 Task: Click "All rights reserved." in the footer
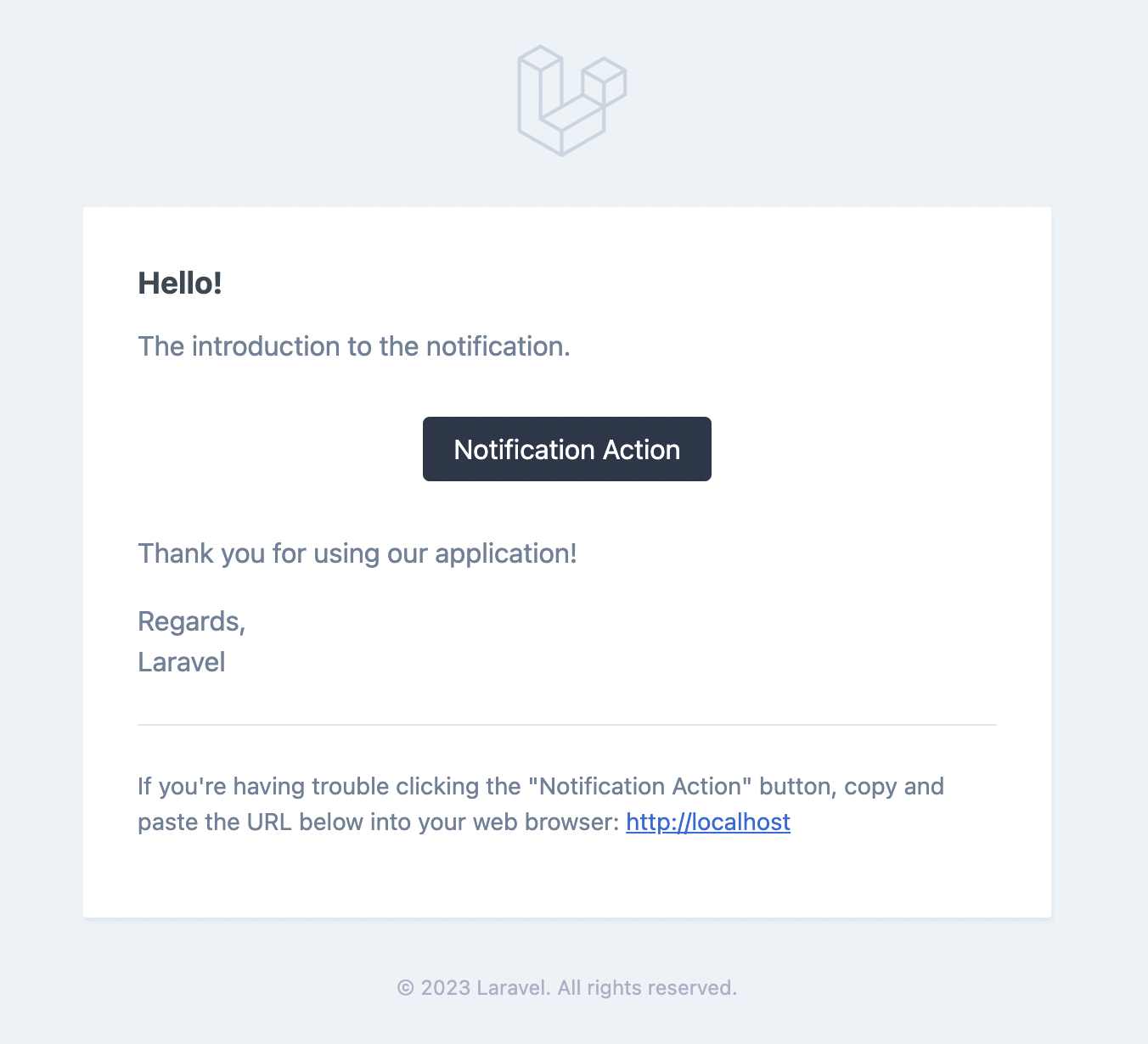click(x=647, y=988)
